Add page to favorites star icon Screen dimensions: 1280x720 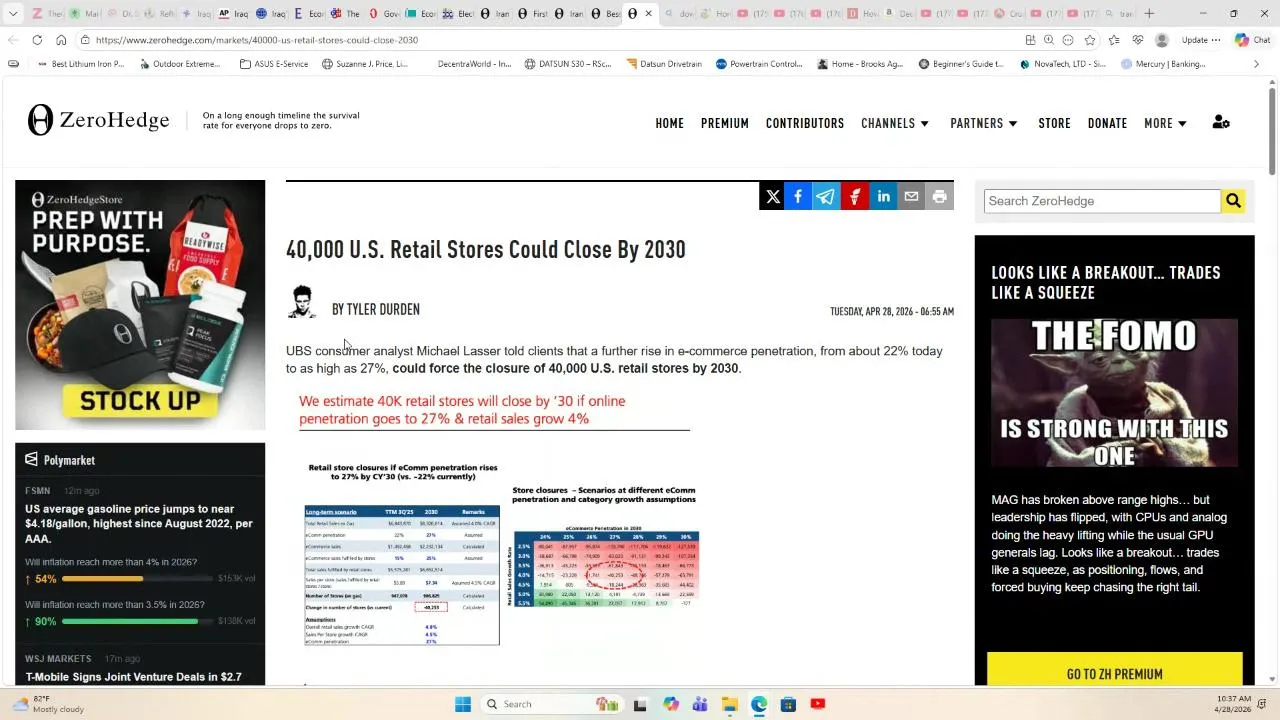(1090, 40)
